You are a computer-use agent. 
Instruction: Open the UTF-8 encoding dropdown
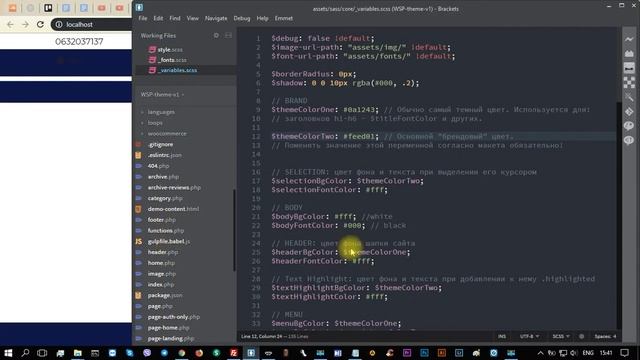[x=529, y=336]
